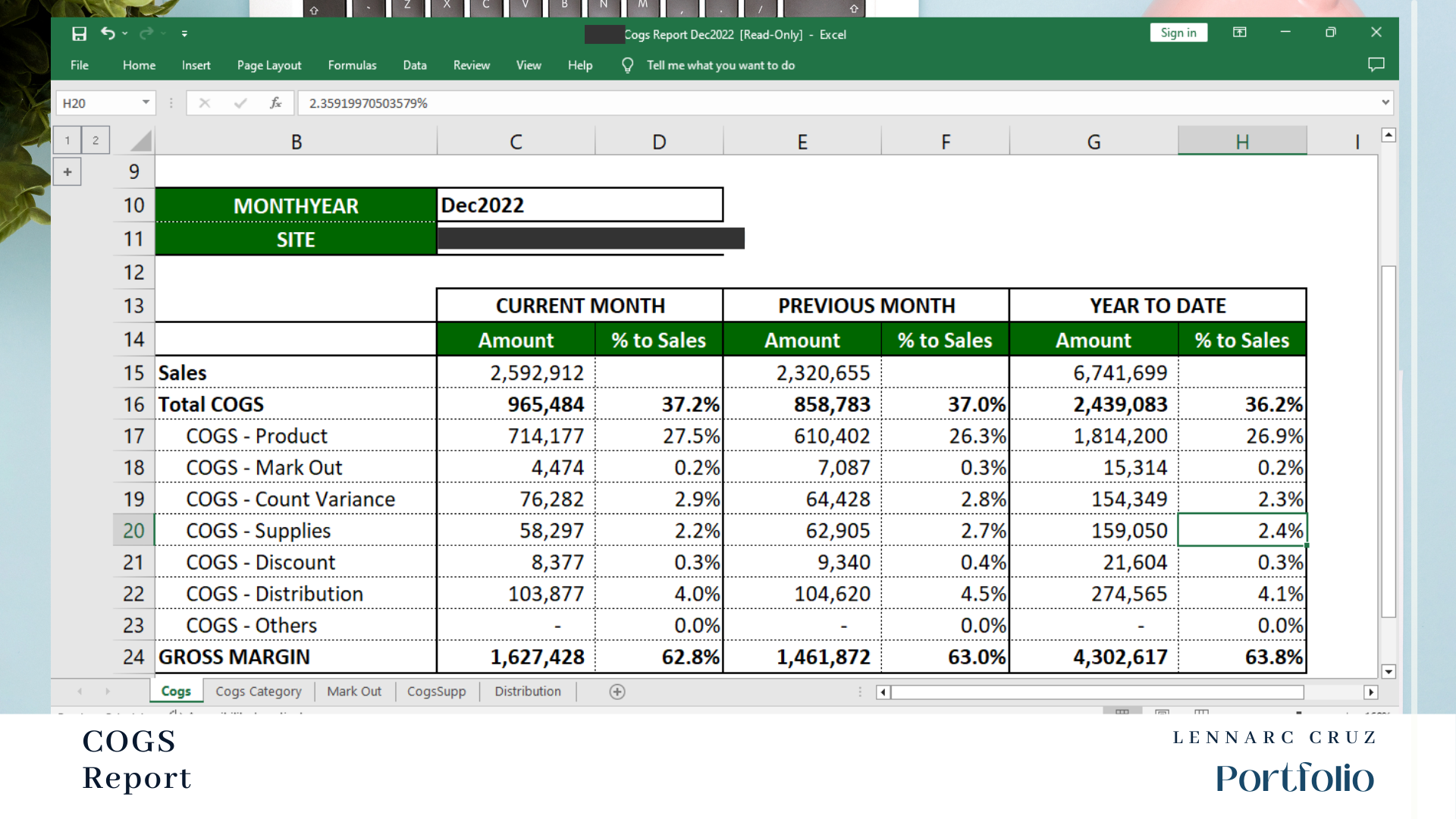Image resolution: width=1456 pixels, height=819 pixels.
Task: Open the View ribbon tab
Action: pyautogui.click(x=529, y=65)
